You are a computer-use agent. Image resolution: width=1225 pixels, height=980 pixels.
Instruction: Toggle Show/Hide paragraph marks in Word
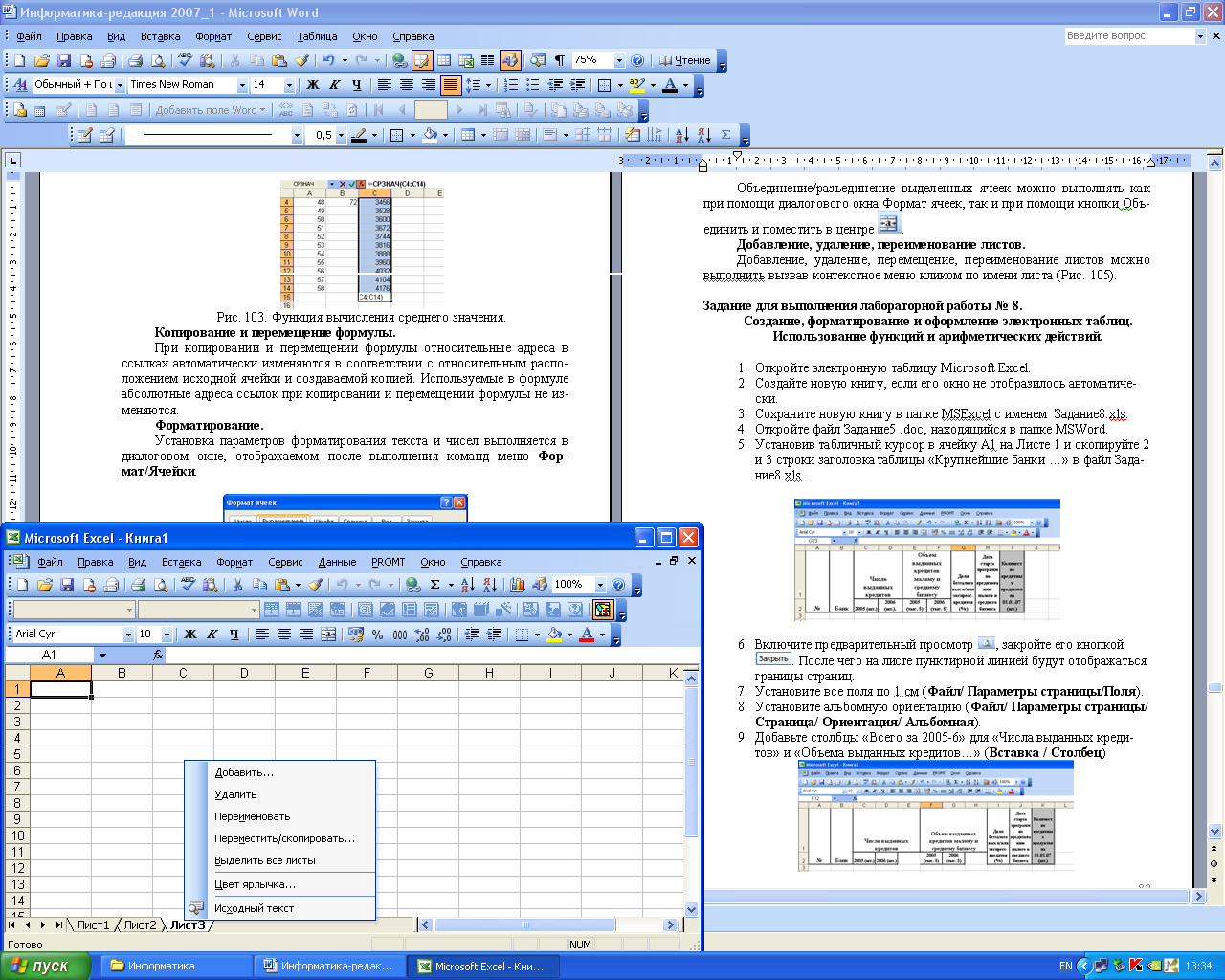560,60
